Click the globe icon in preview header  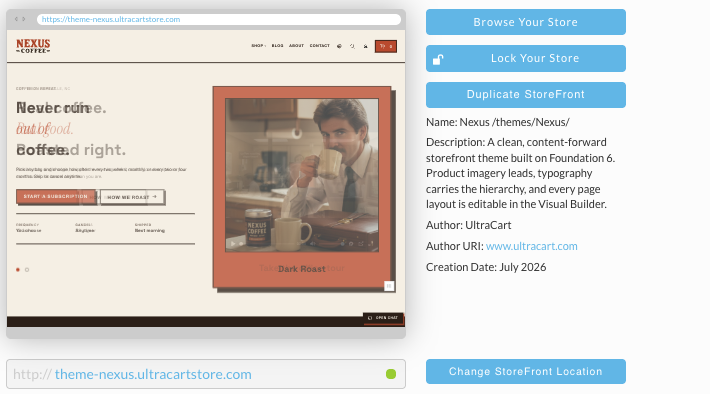339,46
